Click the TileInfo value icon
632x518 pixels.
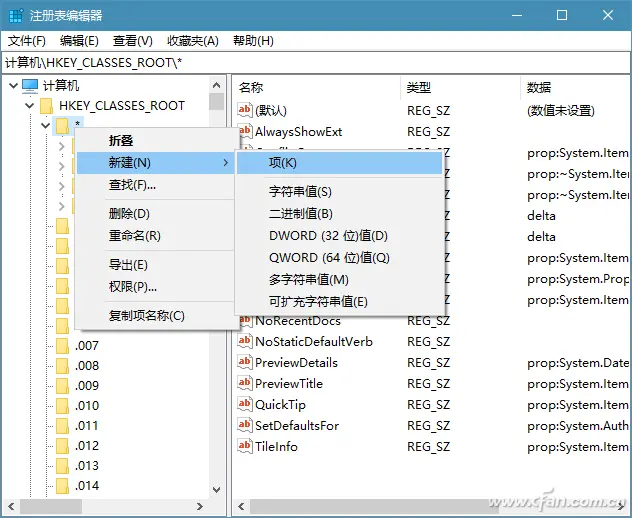point(245,446)
